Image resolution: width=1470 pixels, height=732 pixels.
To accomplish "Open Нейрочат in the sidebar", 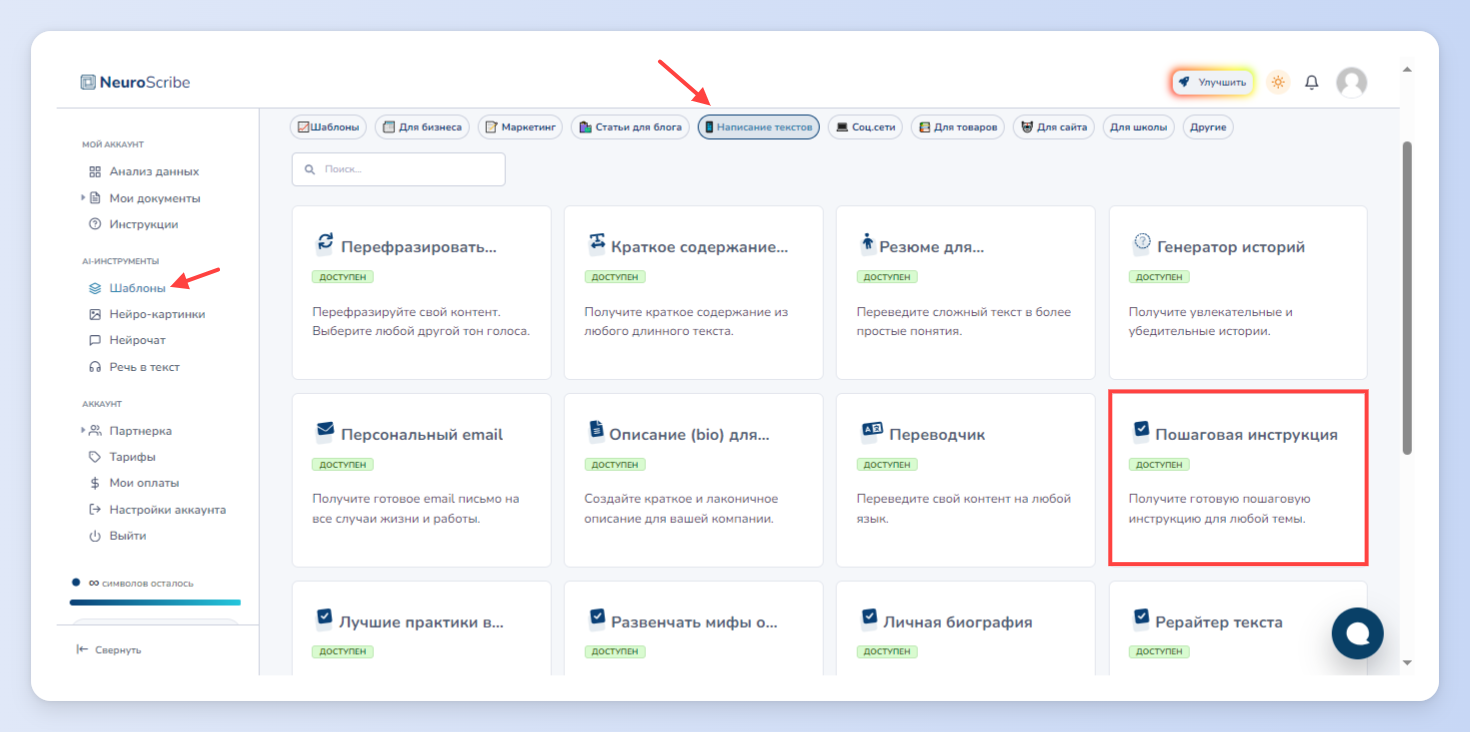I will click(127, 340).
